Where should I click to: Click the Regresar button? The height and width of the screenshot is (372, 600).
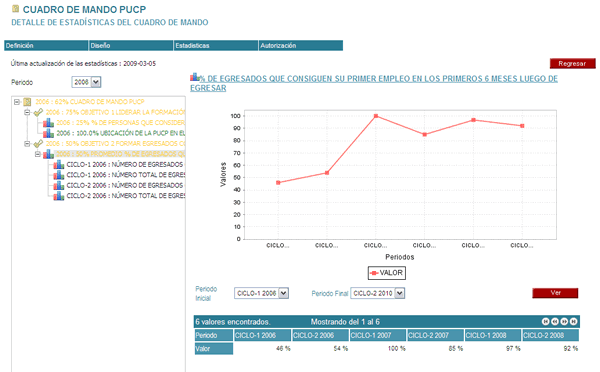point(572,64)
